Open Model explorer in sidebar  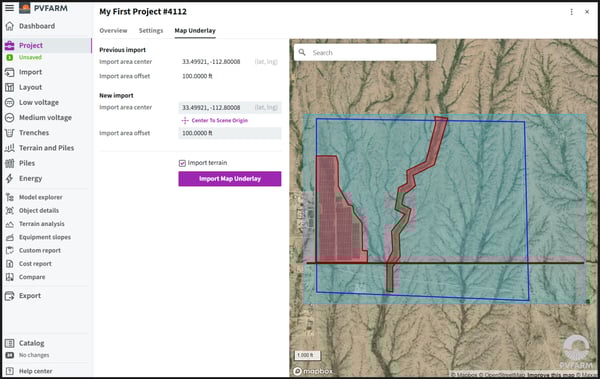(41, 198)
